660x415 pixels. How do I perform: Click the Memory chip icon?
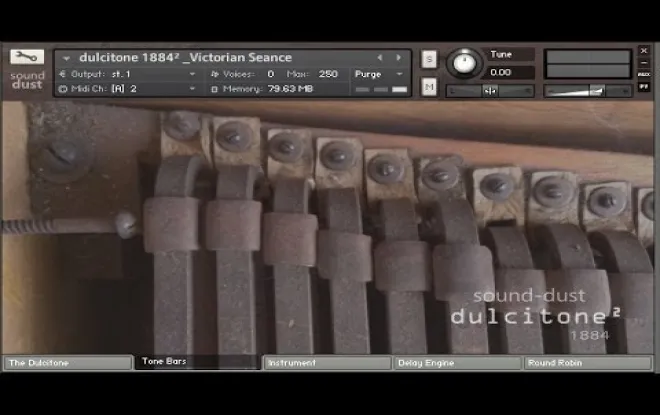[x=214, y=89]
